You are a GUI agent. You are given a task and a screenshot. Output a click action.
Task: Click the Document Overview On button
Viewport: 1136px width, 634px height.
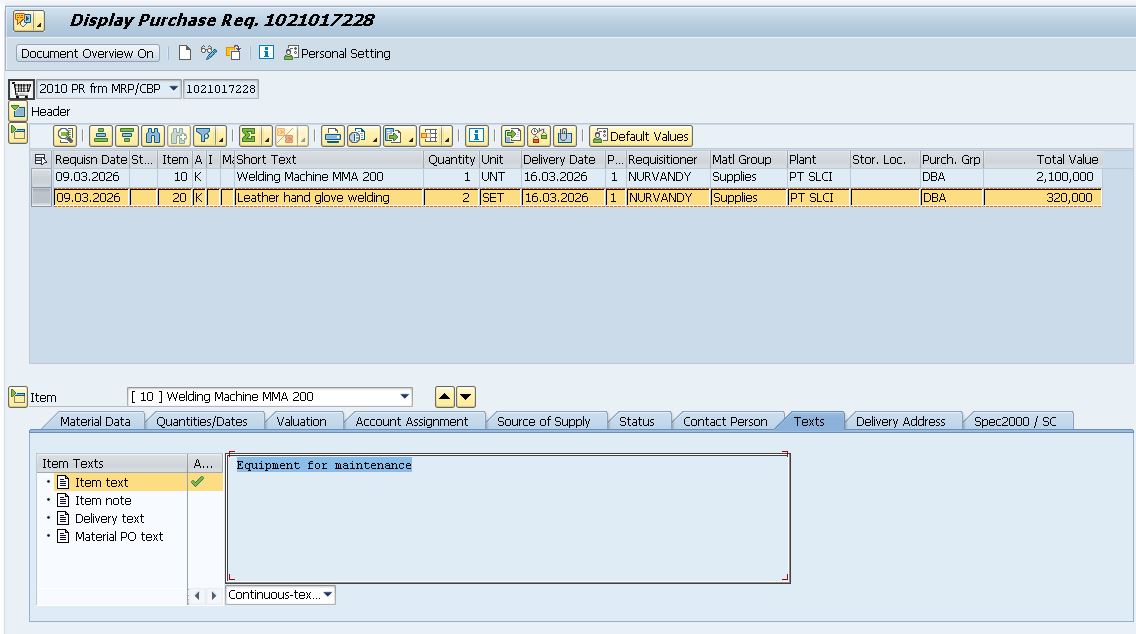[88, 53]
